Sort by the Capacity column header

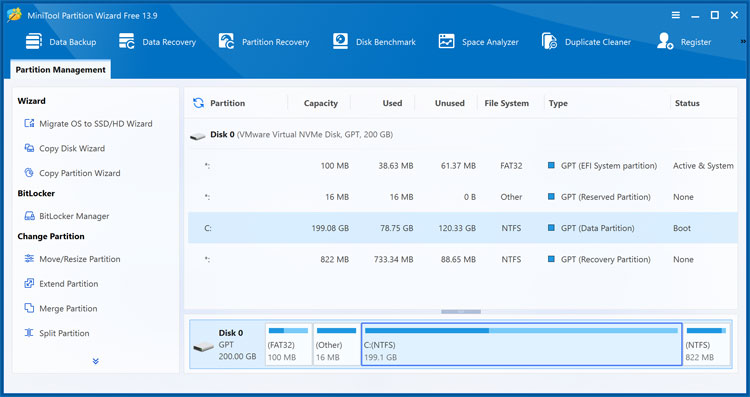(320, 103)
